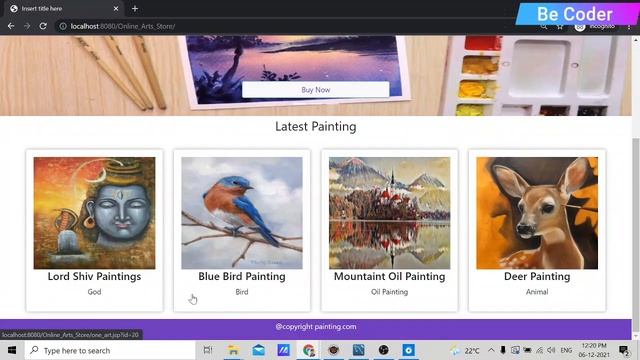Click 'Blue Bird Painting' title
The width and height of the screenshot is (640, 360).
(242, 276)
